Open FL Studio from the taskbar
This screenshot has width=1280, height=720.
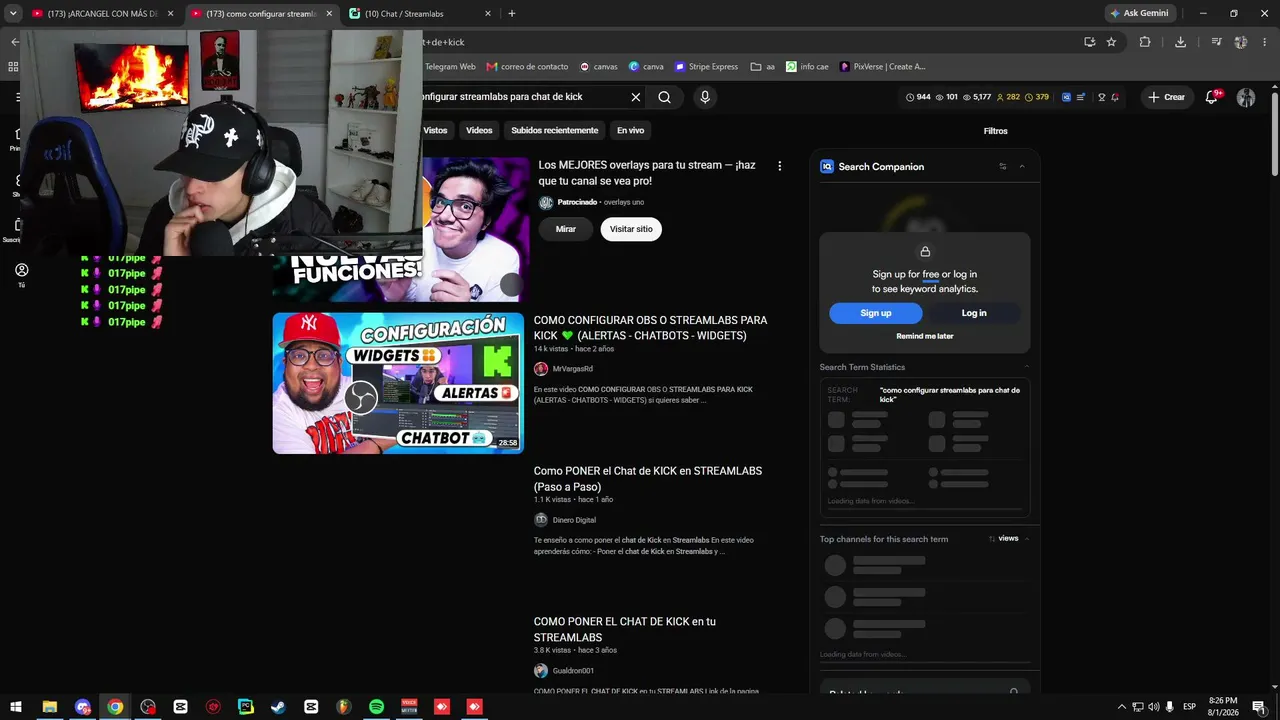[x=343, y=707]
